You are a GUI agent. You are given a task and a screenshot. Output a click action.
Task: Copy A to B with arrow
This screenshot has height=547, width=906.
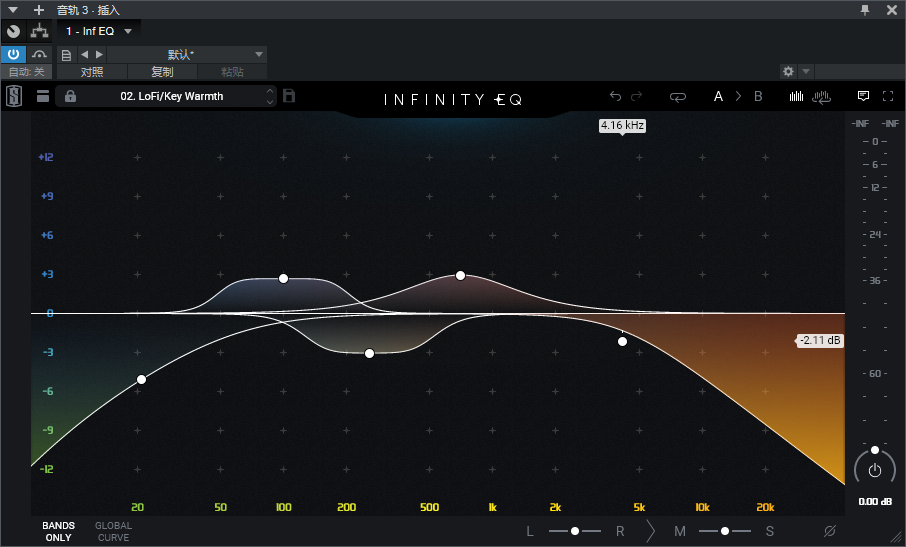(x=738, y=96)
